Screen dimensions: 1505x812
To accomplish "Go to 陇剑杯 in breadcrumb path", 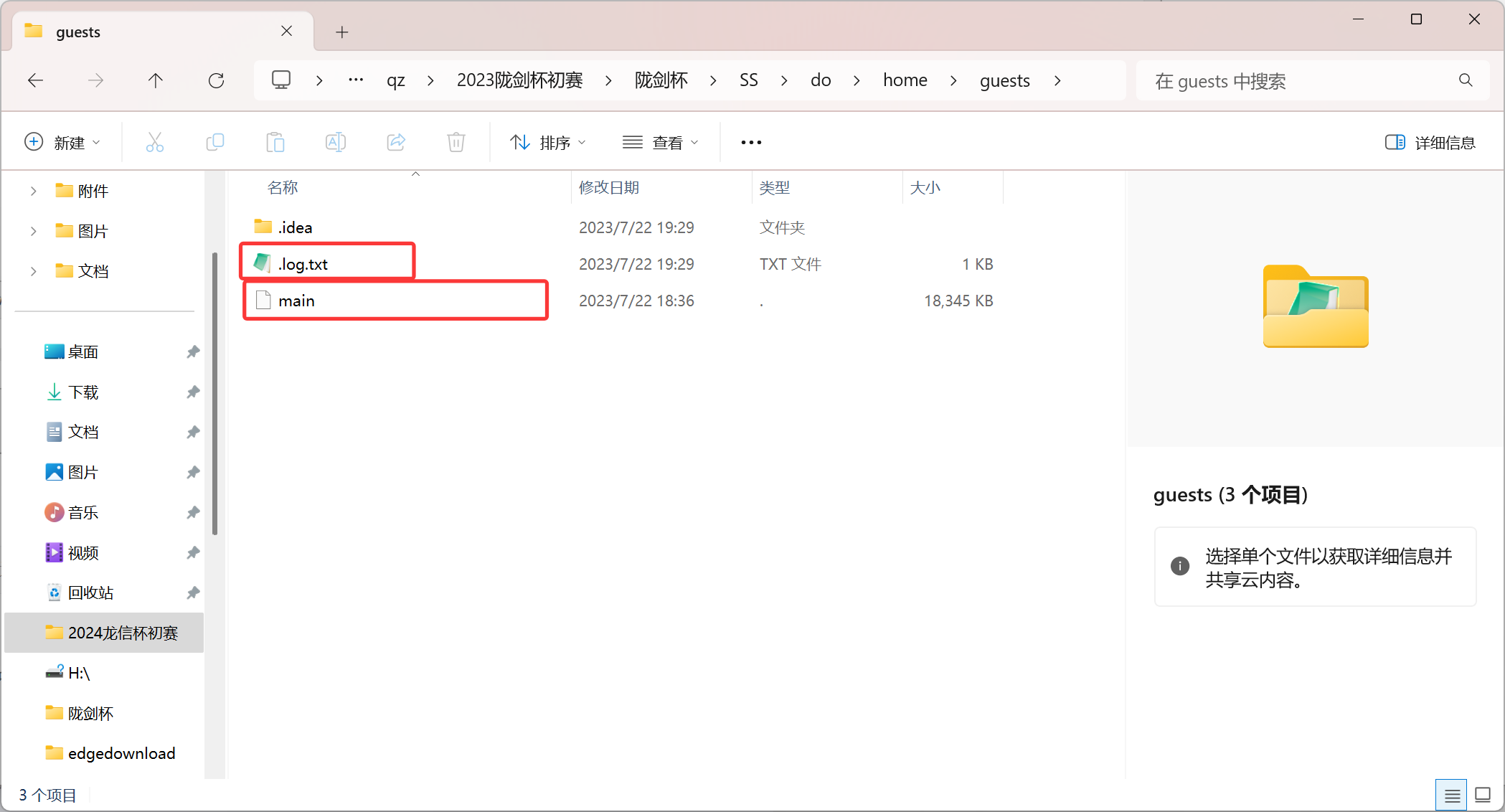I will point(661,80).
